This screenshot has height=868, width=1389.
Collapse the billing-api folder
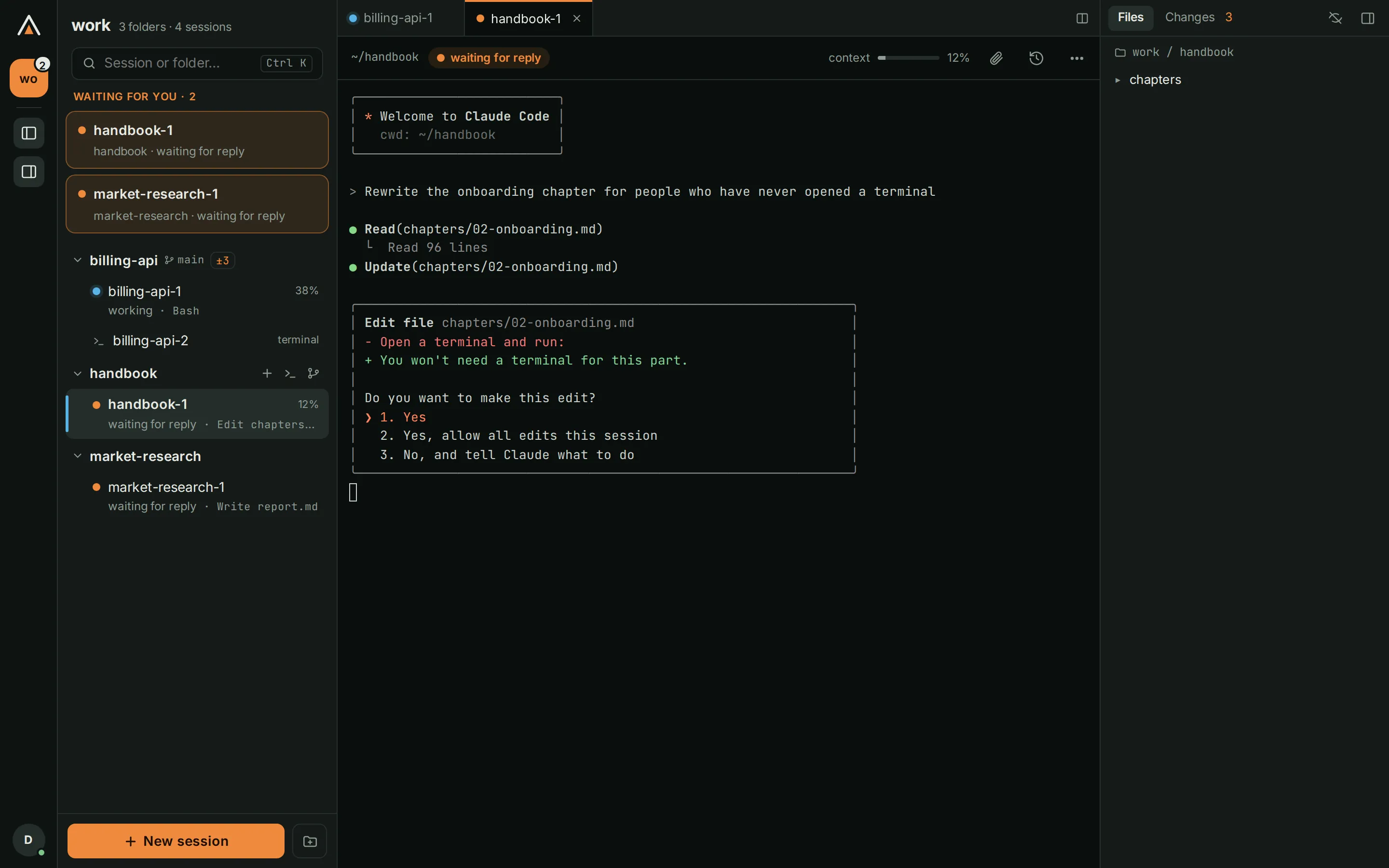click(x=78, y=260)
